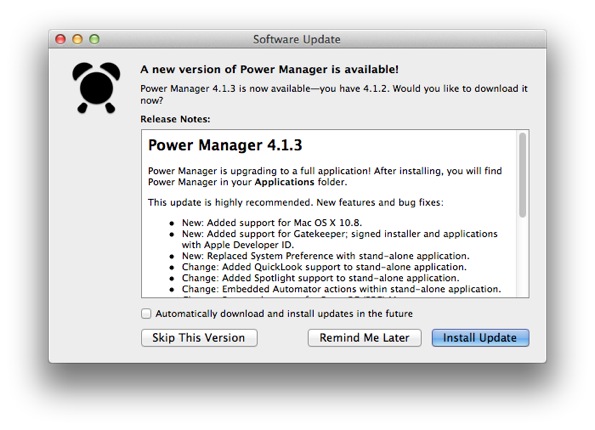Screen dimensions: 595x430
Task: Click the Power Manager alarm clock icon
Action: pyautogui.click(x=96, y=88)
